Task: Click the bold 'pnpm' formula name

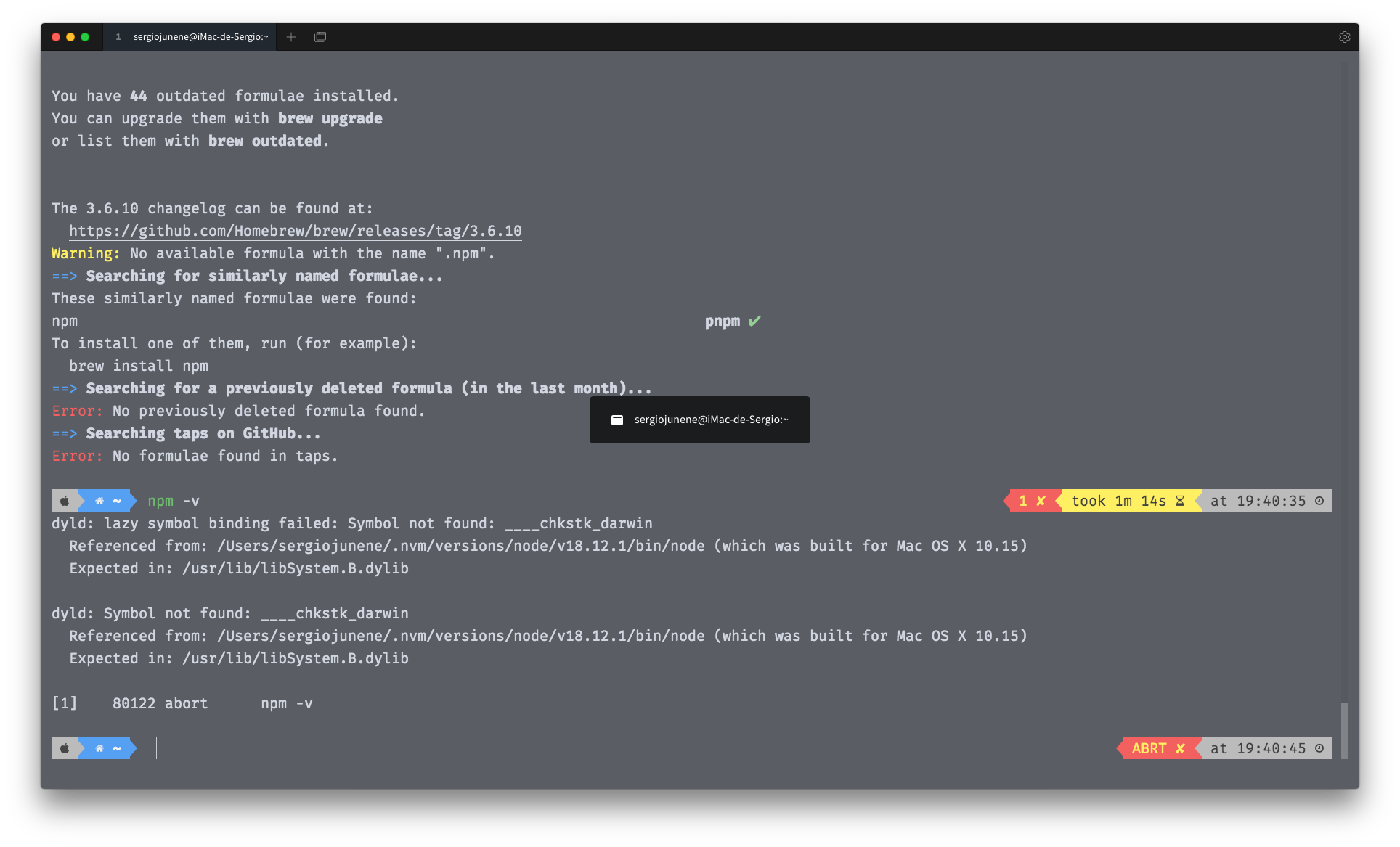Action: click(x=723, y=321)
